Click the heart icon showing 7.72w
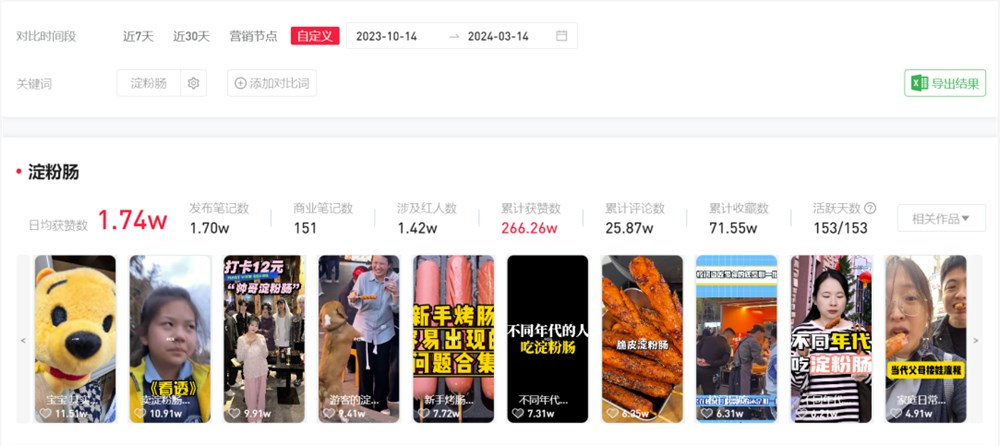1000x446 pixels. [x=423, y=413]
